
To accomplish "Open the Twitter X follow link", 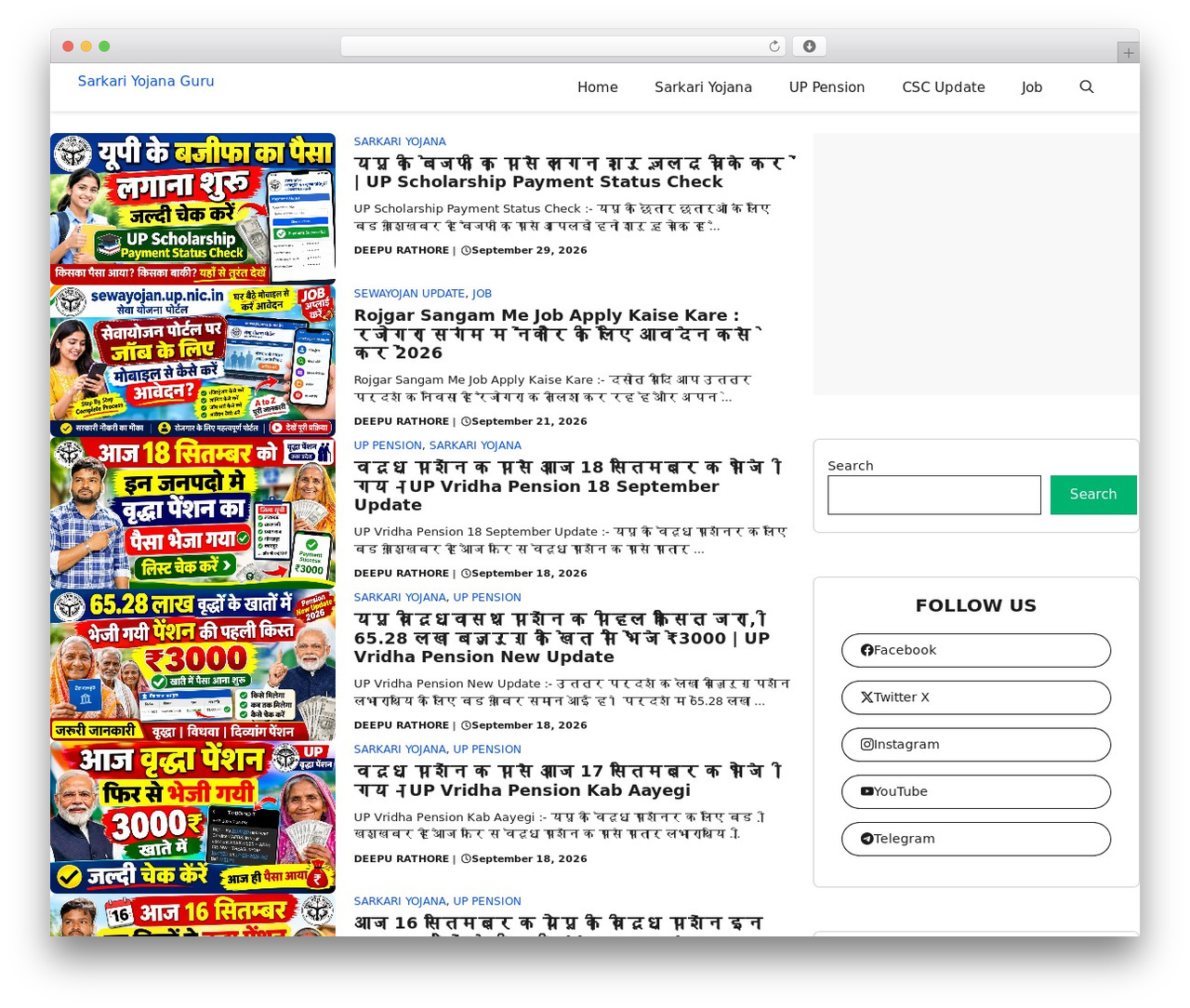I will pyautogui.click(x=976, y=697).
